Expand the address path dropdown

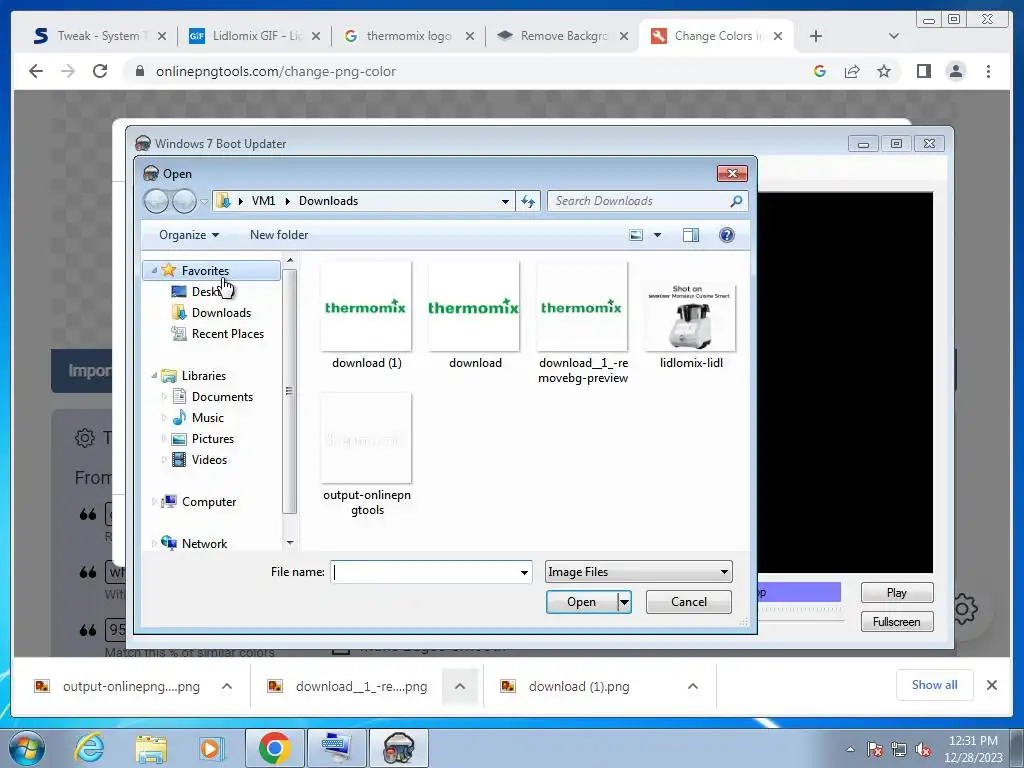click(x=505, y=201)
